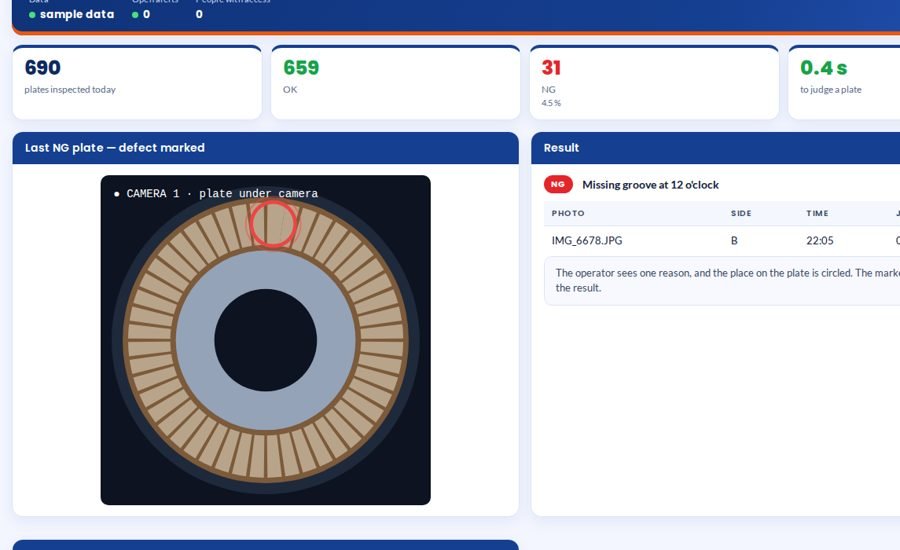This screenshot has height=550, width=900.
Task: Click the 'CAMERA 1 · plate under camera' label
Action: click(216, 193)
